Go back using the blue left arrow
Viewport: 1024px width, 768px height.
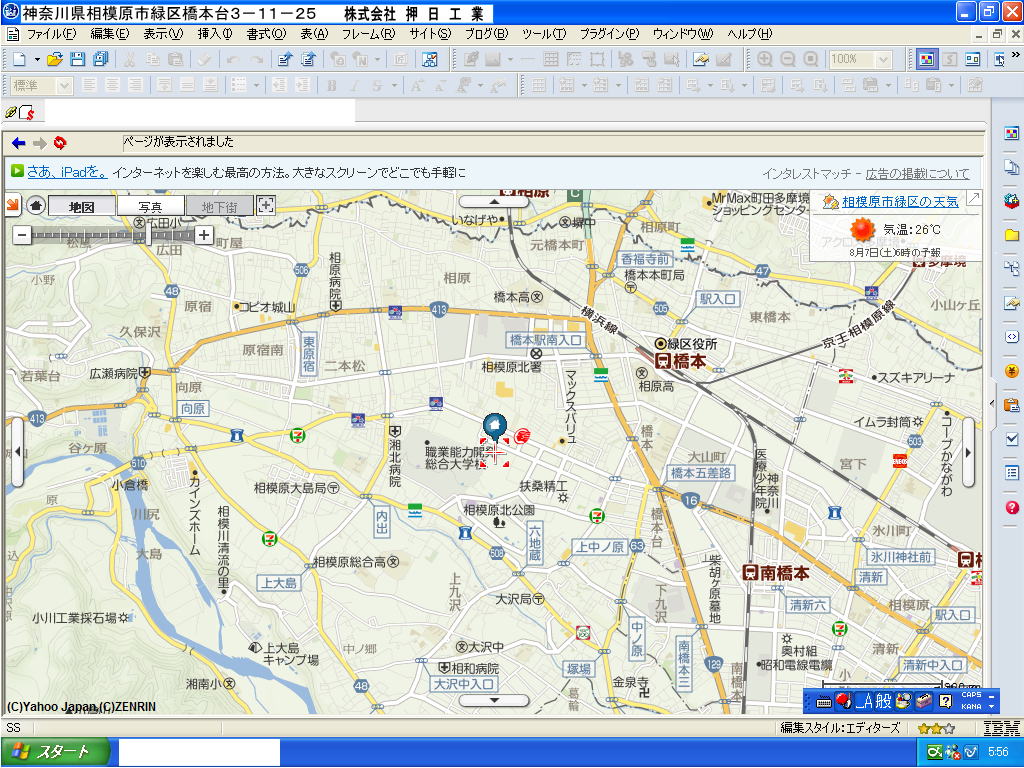(x=18, y=142)
